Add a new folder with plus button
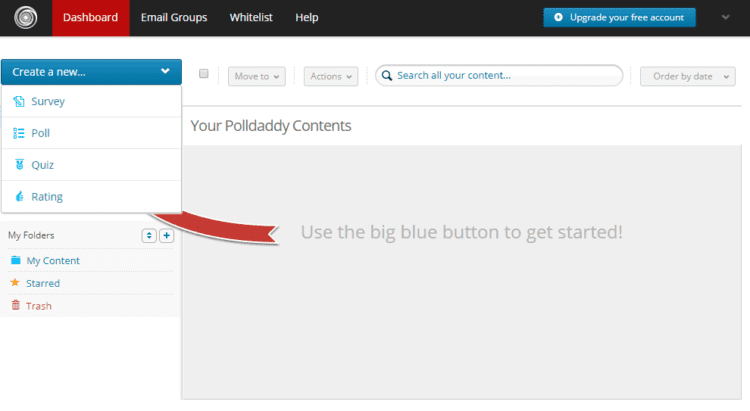This screenshot has height=411, width=750. point(166,235)
